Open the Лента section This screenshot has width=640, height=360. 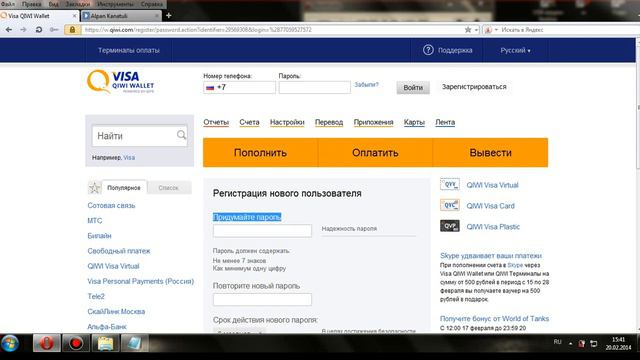pyautogui.click(x=445, y=122)
